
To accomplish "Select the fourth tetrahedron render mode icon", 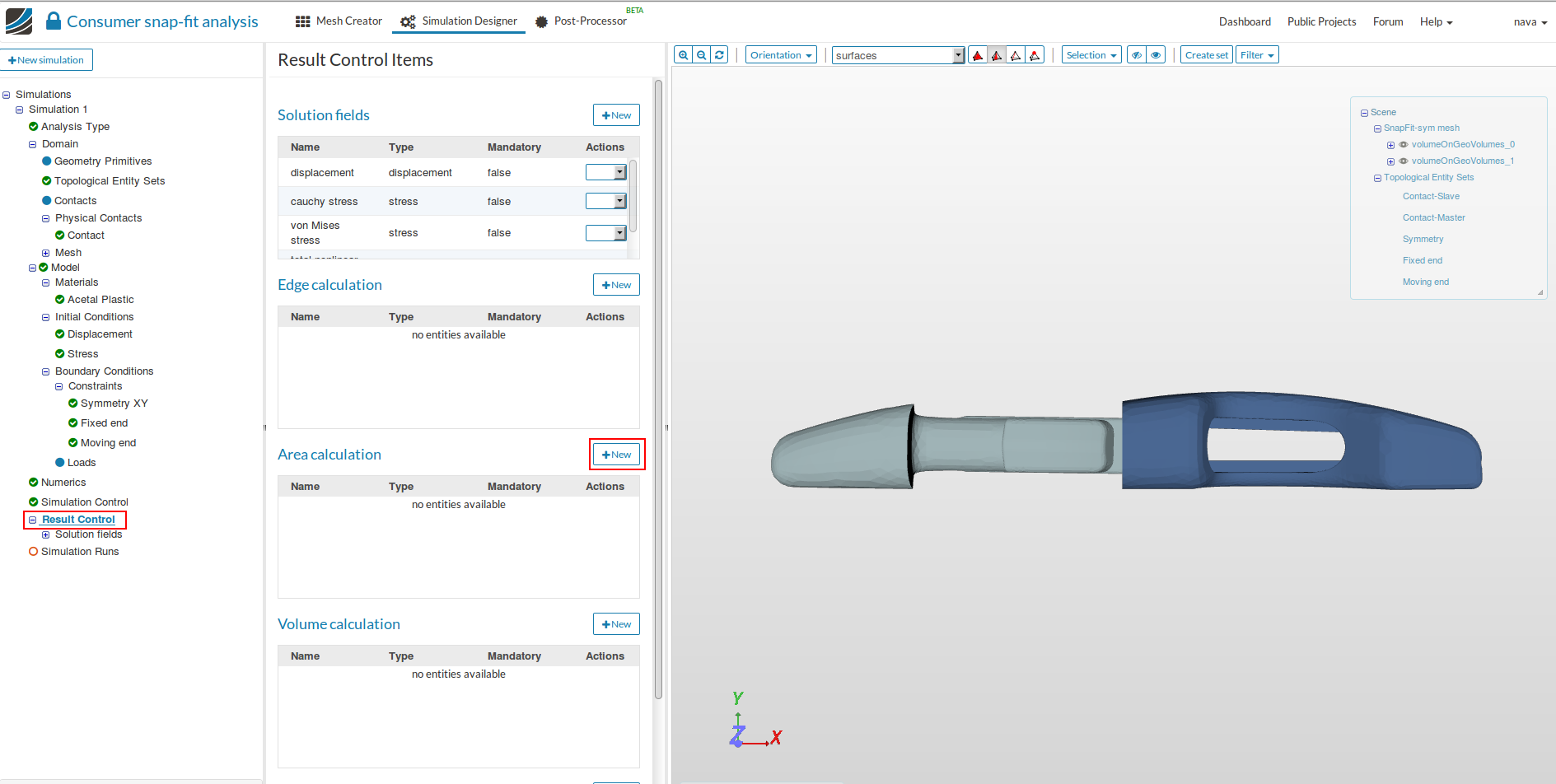I will [x=1035, y=55].
